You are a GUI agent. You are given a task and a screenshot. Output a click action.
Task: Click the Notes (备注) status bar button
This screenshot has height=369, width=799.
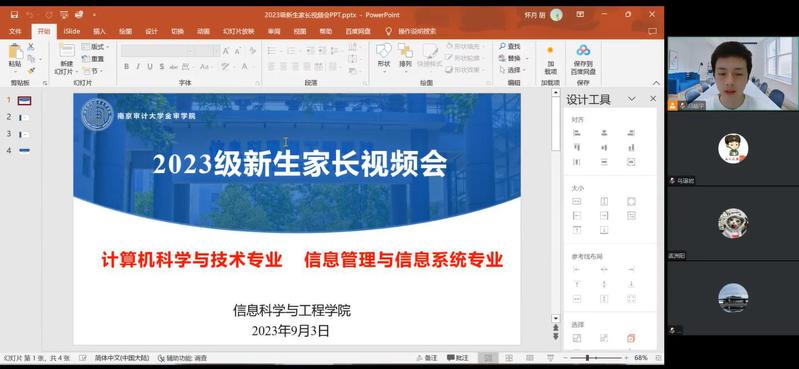tap(427, 358)
